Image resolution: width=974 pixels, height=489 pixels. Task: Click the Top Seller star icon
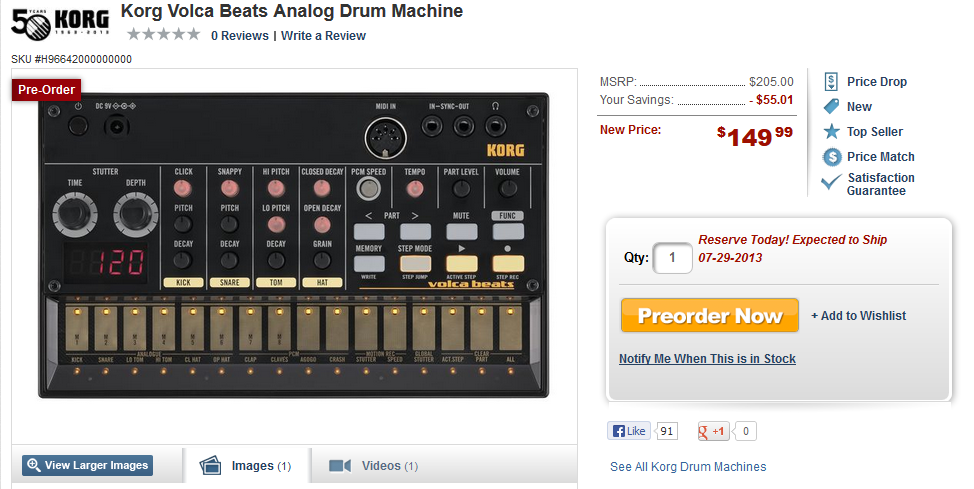[x=831, y=132]
